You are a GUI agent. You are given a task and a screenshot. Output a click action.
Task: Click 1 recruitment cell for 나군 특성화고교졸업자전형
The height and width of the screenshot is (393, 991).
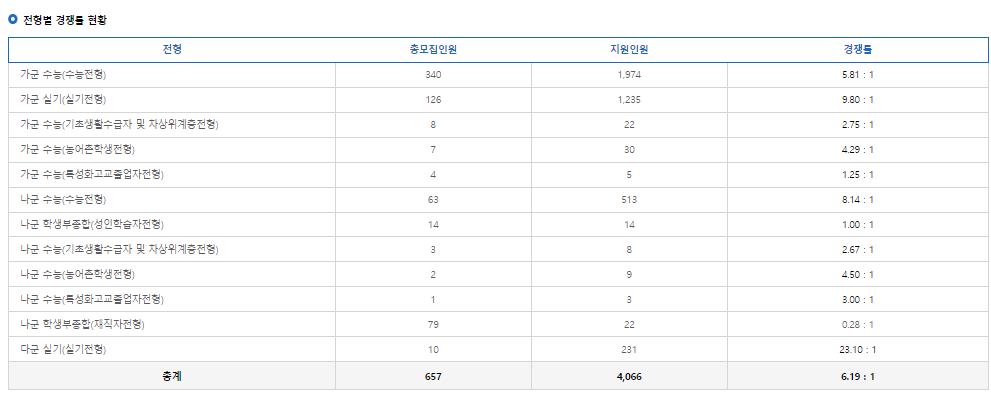(433, 299)
